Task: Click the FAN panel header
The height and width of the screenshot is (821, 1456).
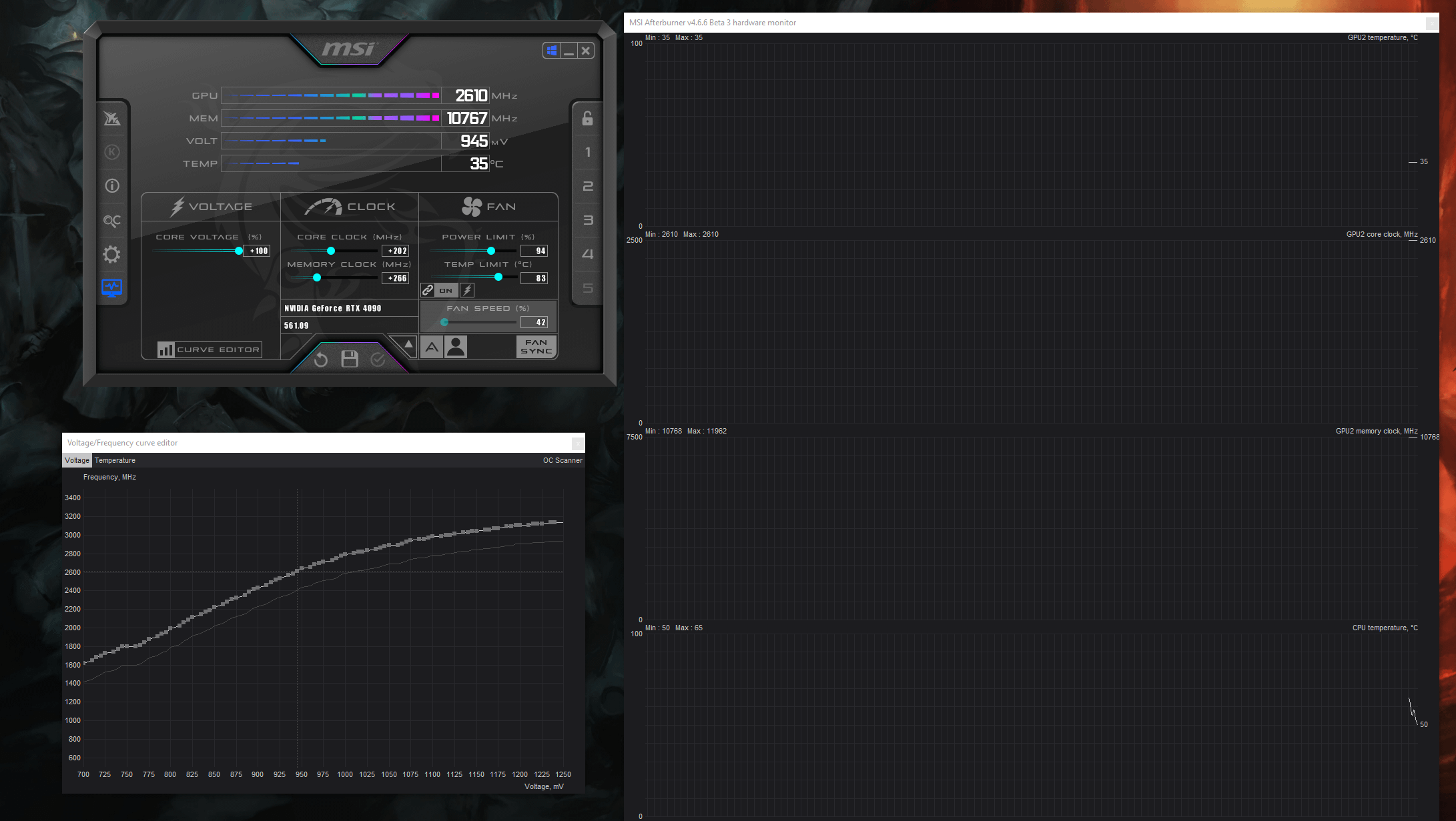Action: [488, 207]
